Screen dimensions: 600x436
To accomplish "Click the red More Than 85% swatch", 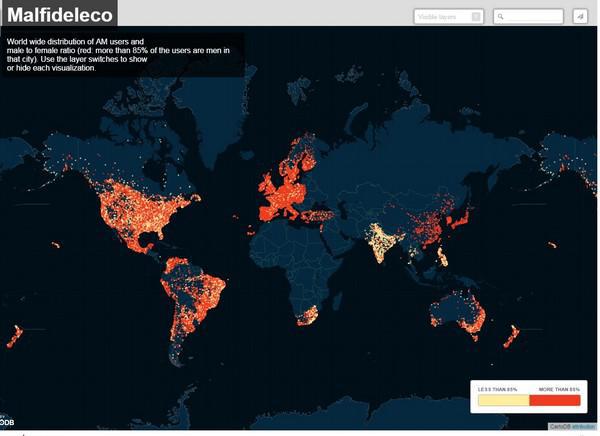I will tap(554, 400).
